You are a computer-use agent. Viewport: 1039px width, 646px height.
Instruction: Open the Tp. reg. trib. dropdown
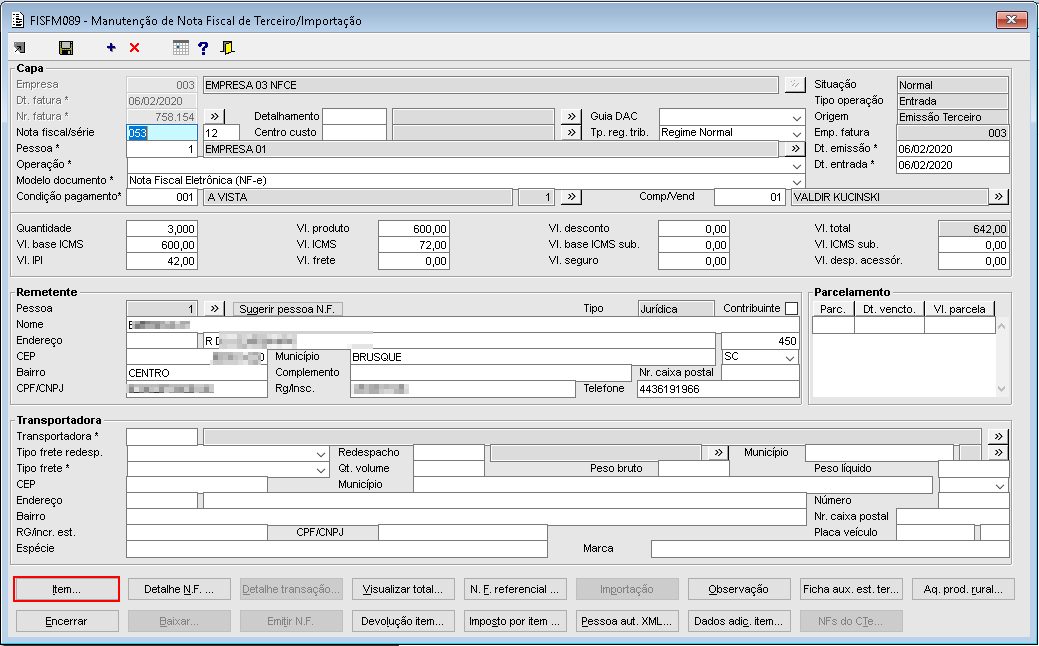coord(797,133)
